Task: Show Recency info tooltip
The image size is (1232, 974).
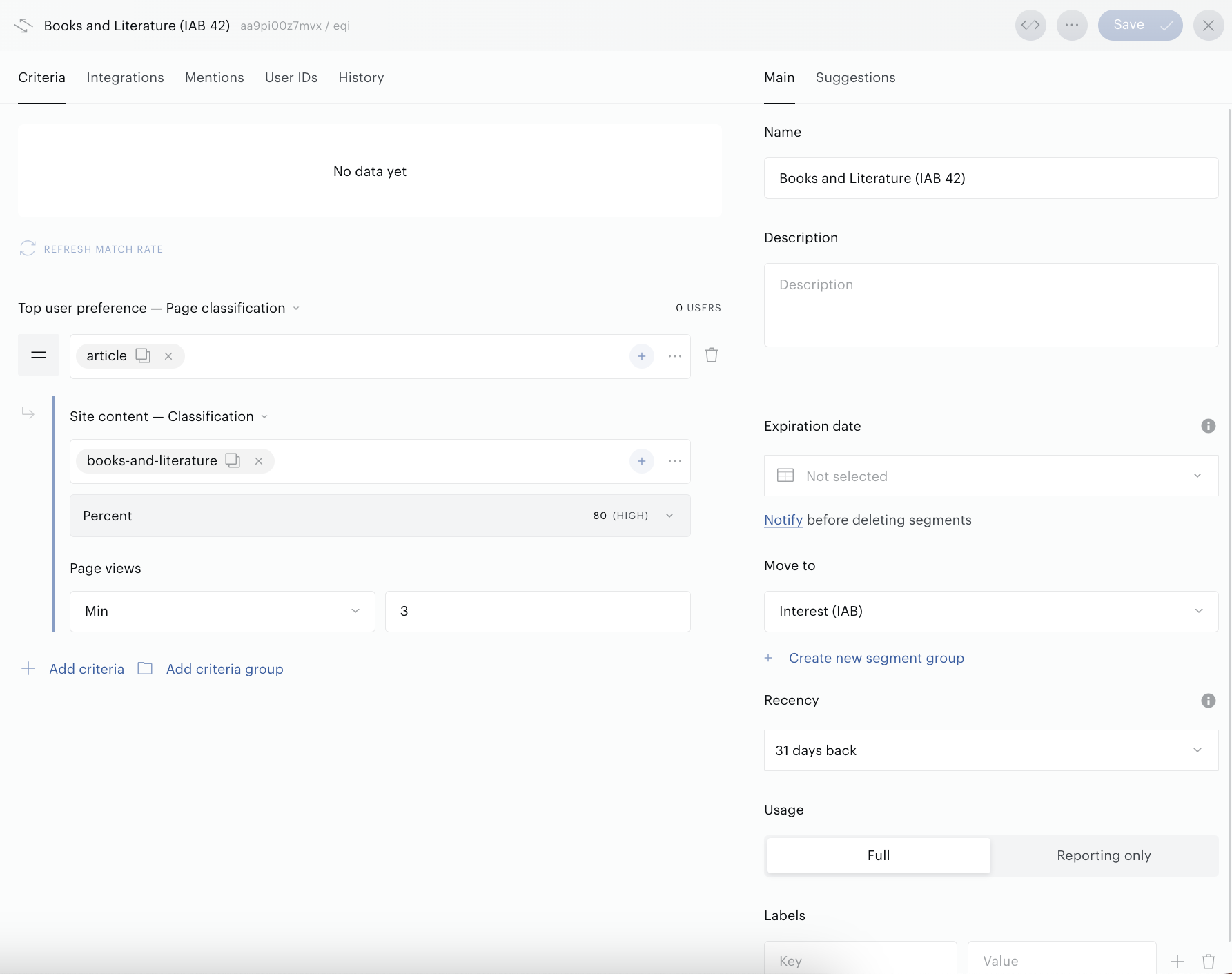Action: 1209,701
